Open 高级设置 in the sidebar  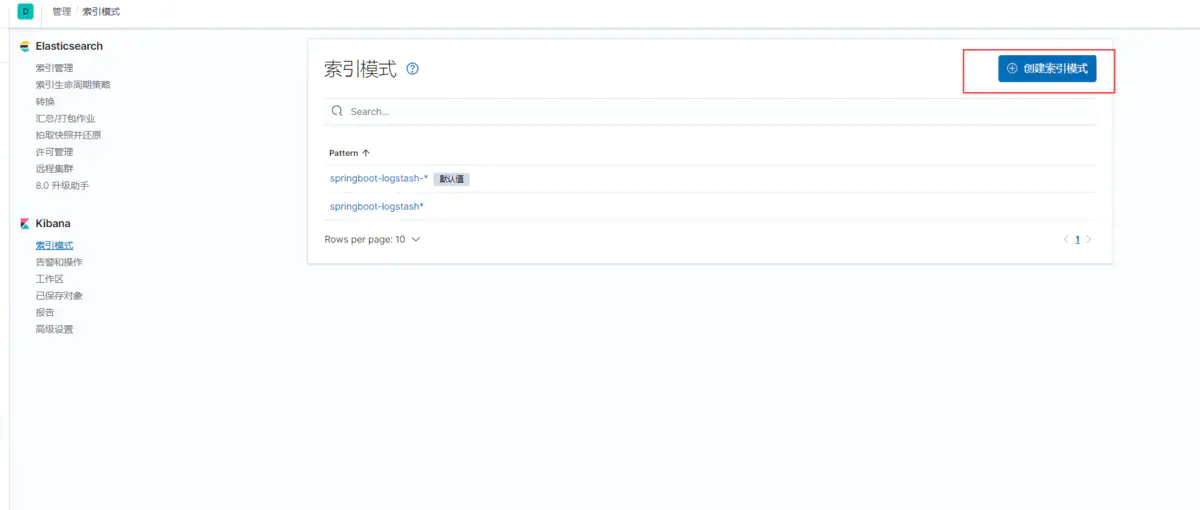(x=54, y=329)
